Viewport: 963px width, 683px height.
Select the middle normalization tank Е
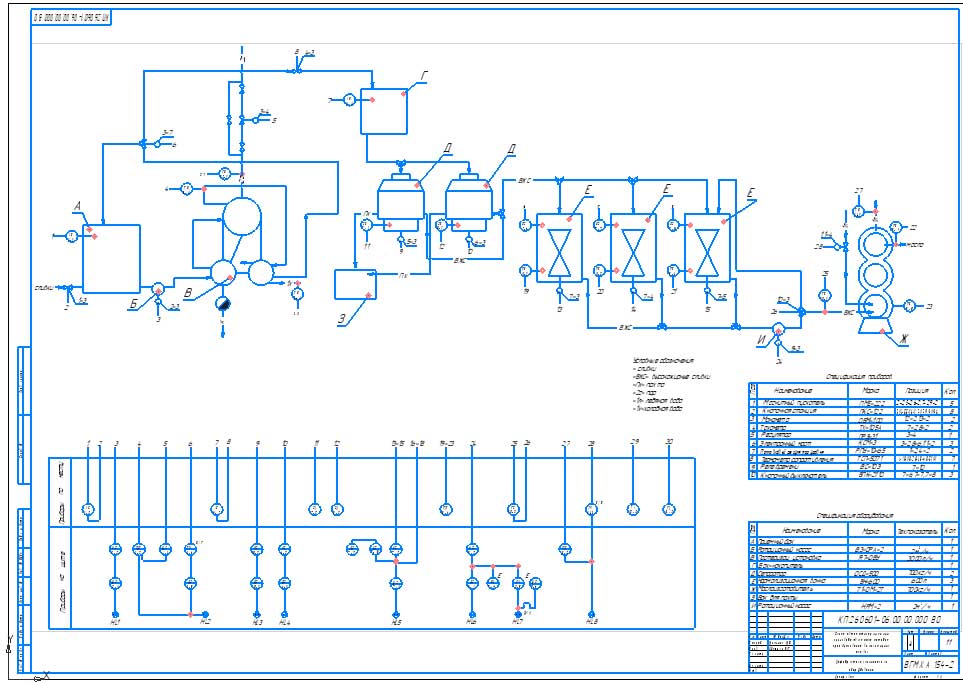[x=633, y=248]
